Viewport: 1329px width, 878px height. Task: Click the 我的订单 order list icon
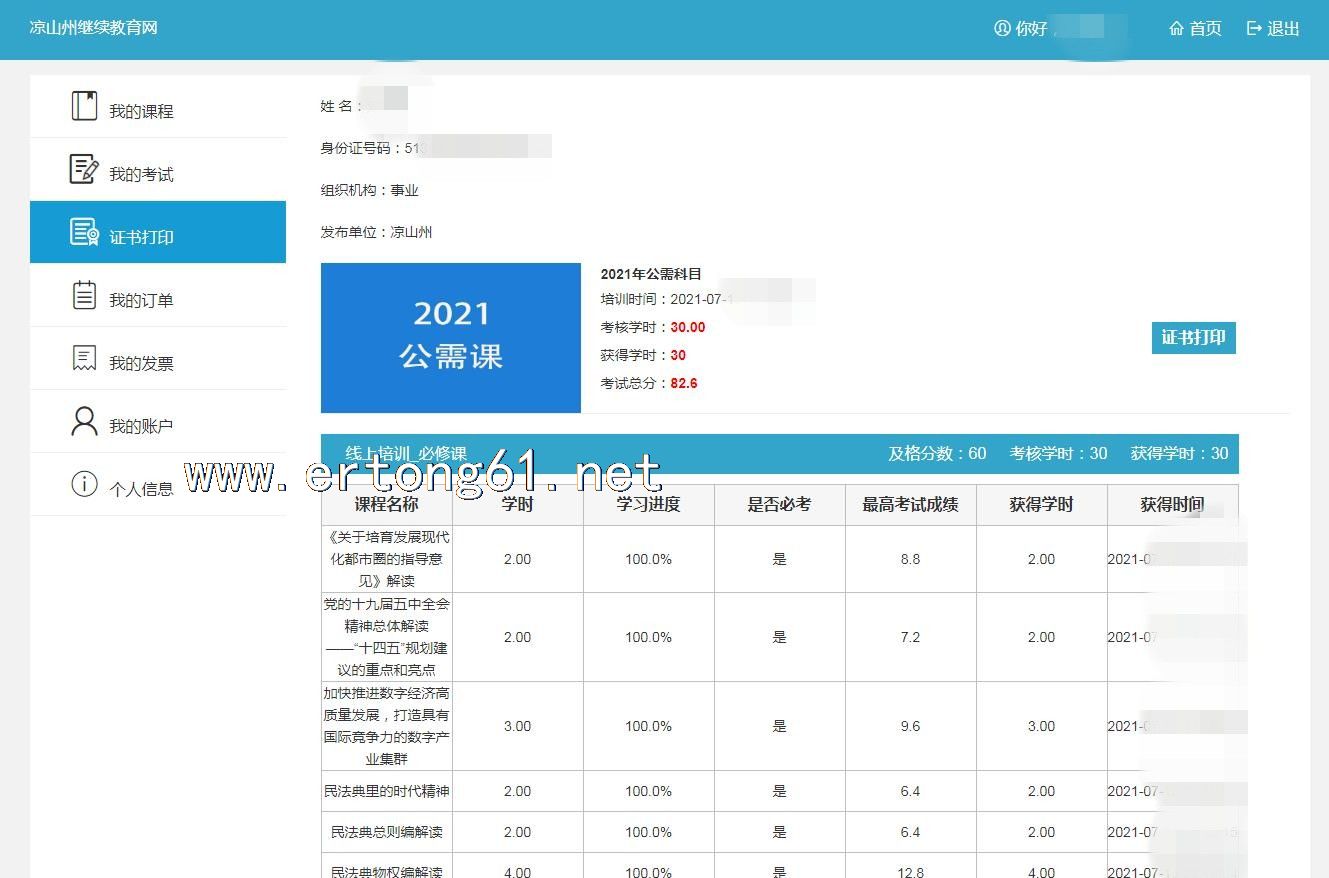85,295
